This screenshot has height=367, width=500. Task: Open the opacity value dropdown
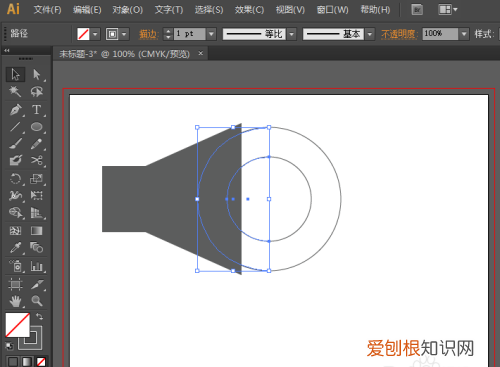click(x=464, y=34)
